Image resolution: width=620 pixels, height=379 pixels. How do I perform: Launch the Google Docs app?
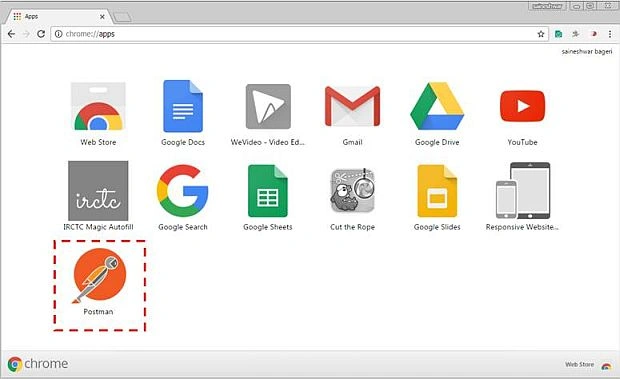(x=183, y=106)
